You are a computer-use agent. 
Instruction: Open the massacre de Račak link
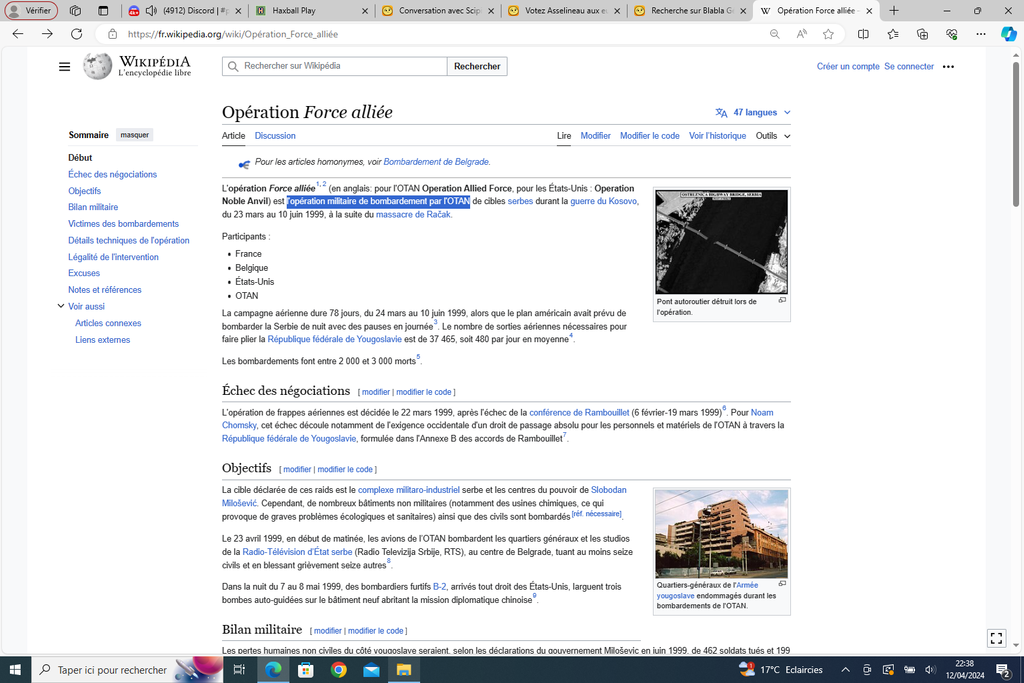coord(413,214)
